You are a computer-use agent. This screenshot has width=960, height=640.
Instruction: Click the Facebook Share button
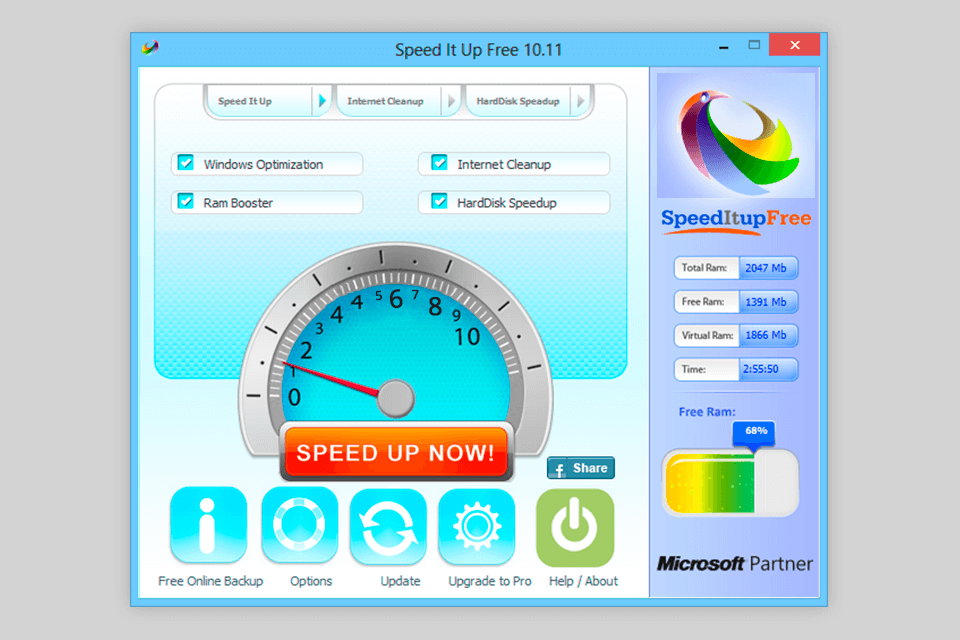pos(580,468)
